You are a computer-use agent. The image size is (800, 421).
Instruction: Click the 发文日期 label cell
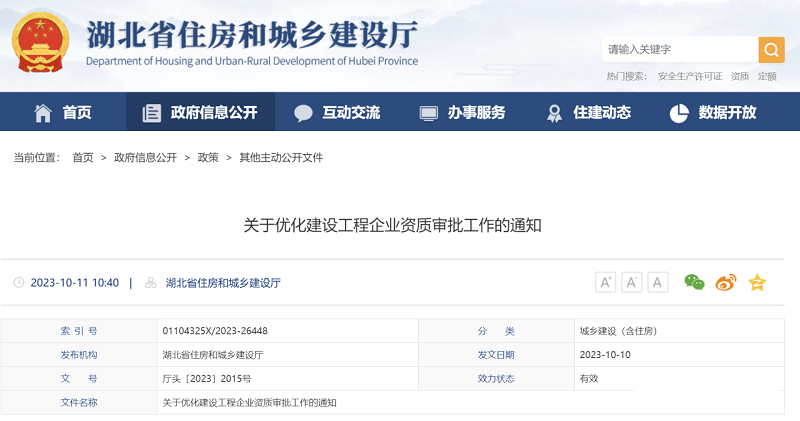click(x=496, y=355)
